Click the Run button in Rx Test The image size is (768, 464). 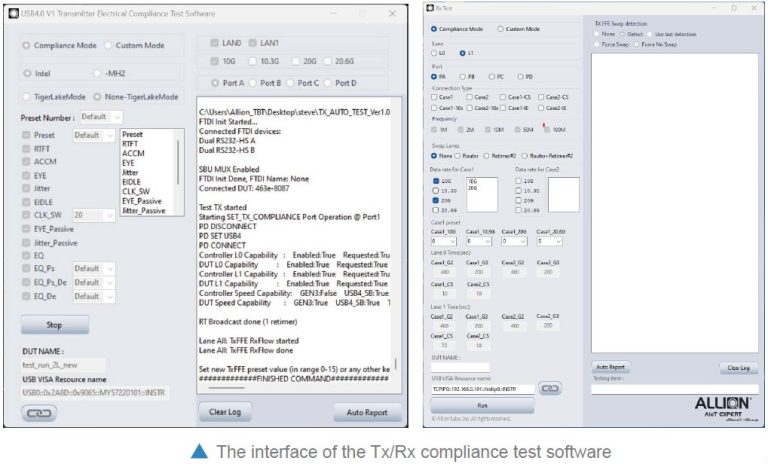[482, 406]
